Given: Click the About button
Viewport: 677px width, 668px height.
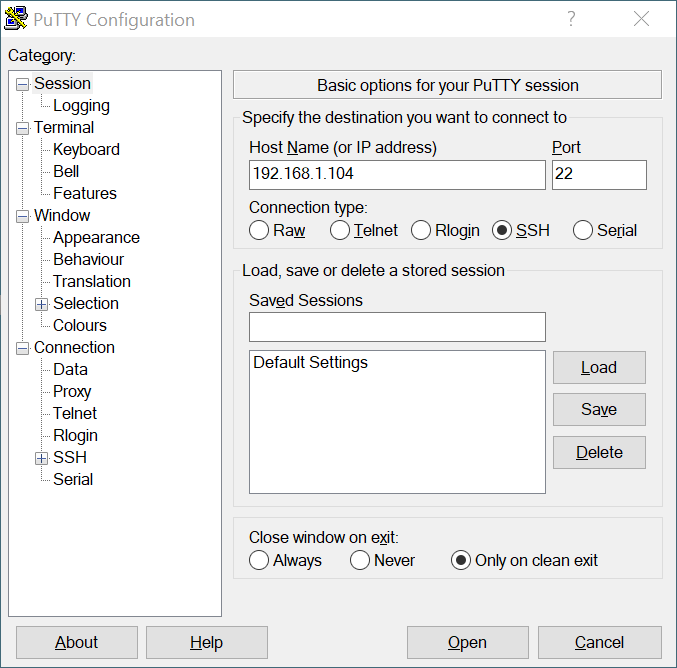Looking at the screenshot, I should click(77, 643).
